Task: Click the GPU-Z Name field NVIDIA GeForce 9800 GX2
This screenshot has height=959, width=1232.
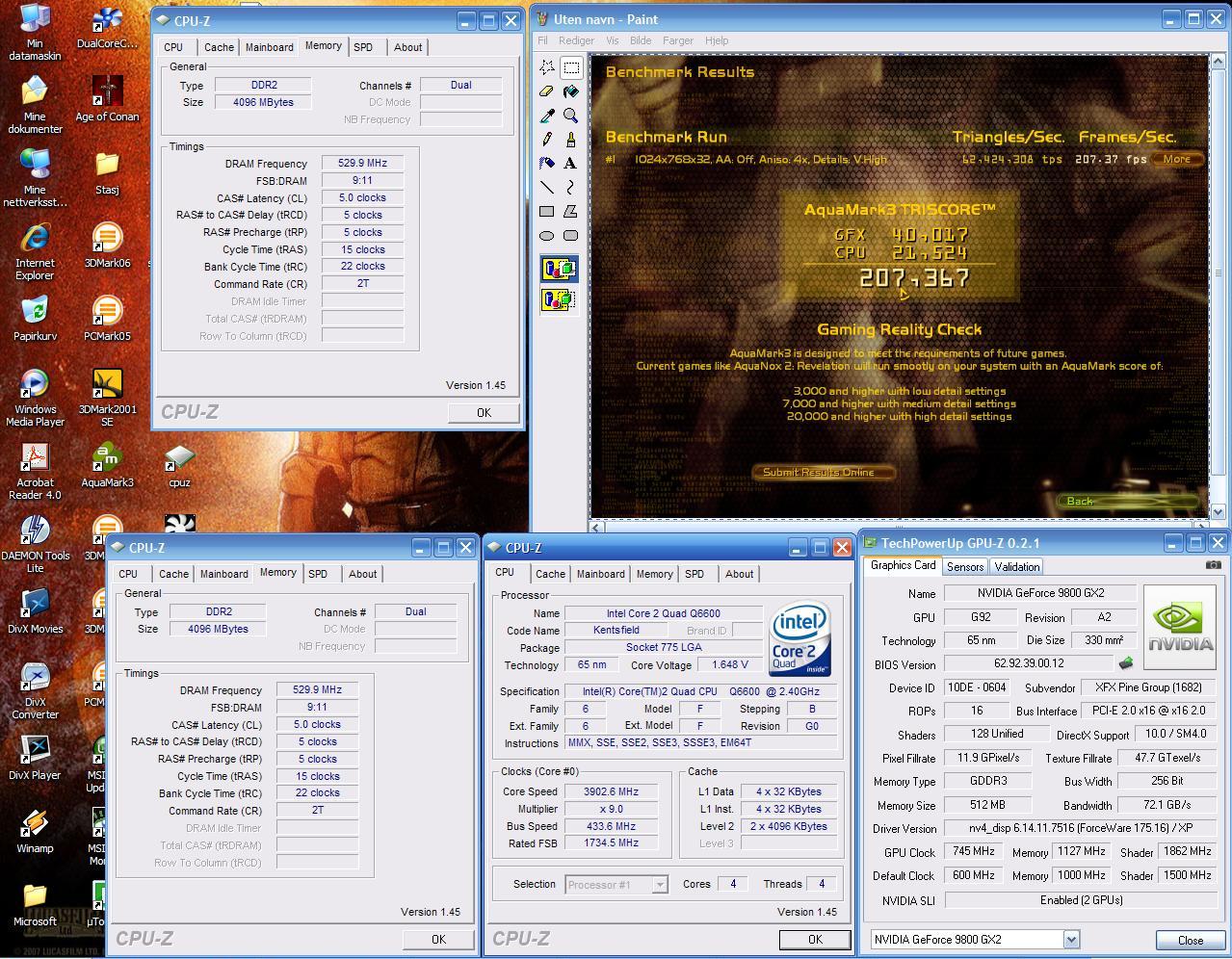Action: 1040,593
